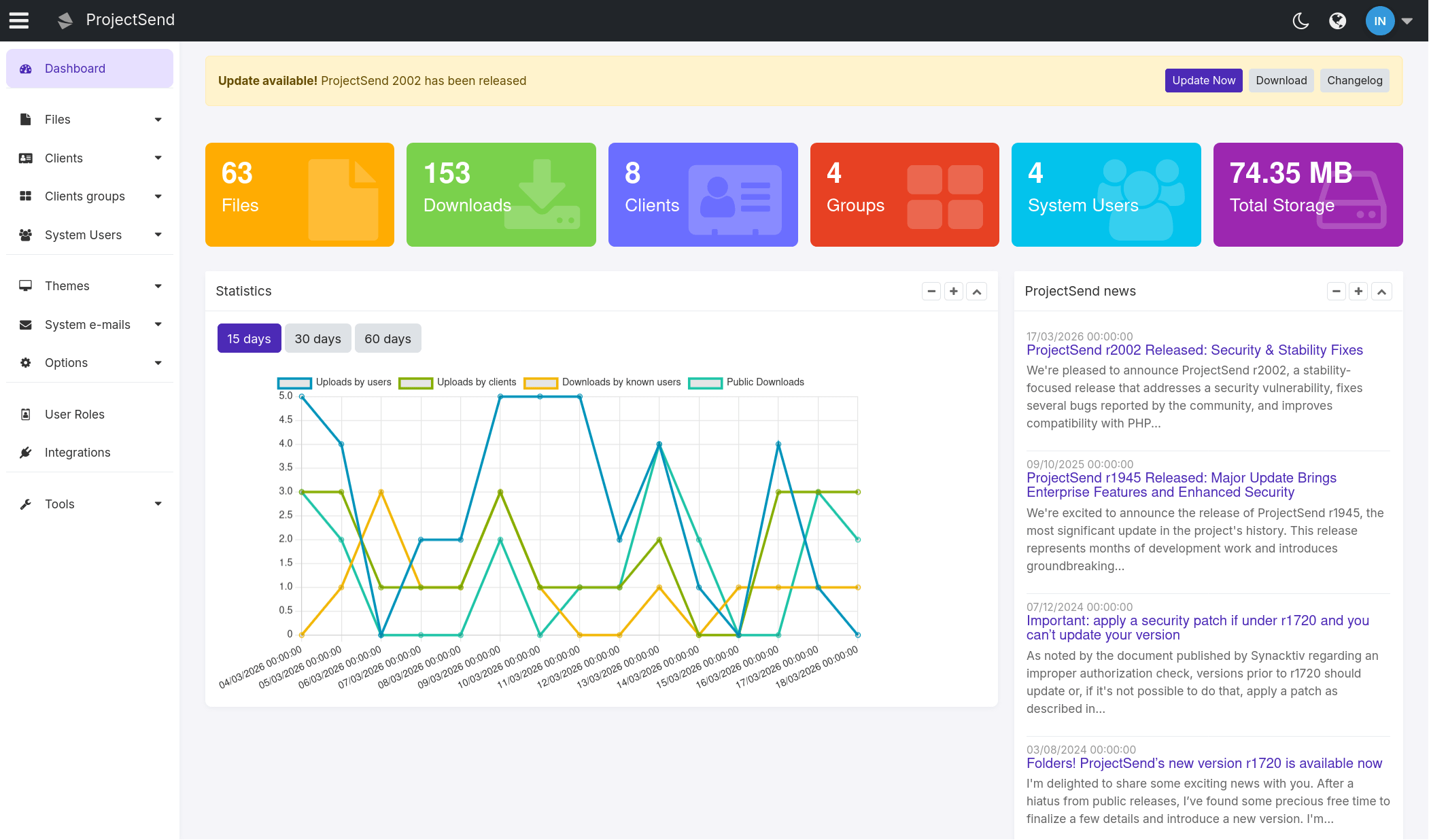1429x840 pixels.
Task: Click plus icon on Statistics panel
Action: point(954,292)
